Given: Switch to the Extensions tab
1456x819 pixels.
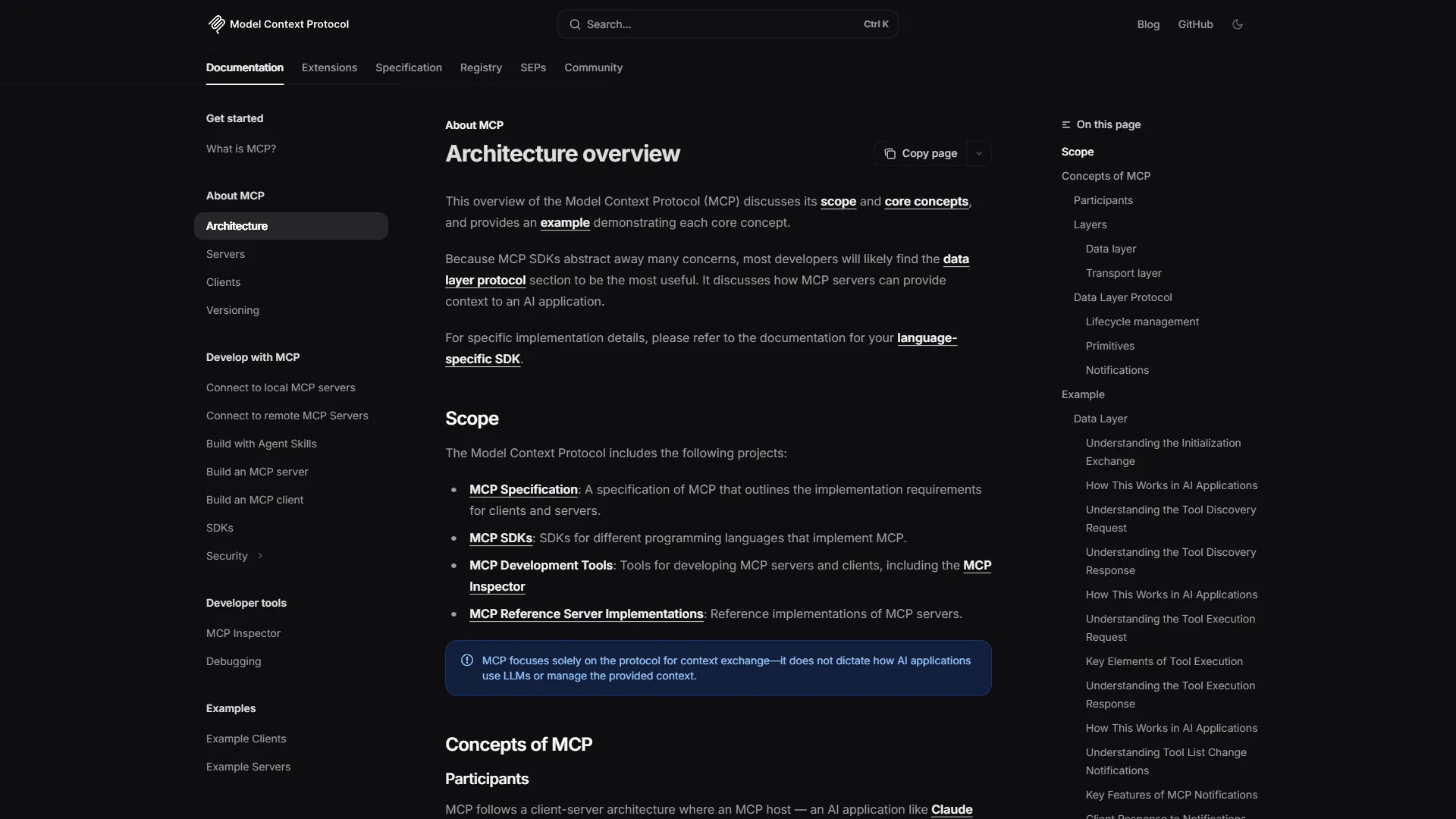Looking at the screenshot, I should point(329,67).
